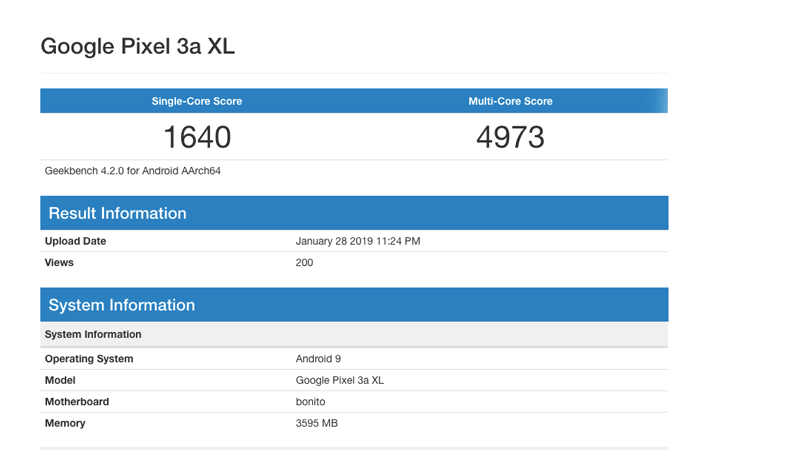
Task: Select the Model value 'Google Pixel 3a XL'
Action: (x=339, y=380)
